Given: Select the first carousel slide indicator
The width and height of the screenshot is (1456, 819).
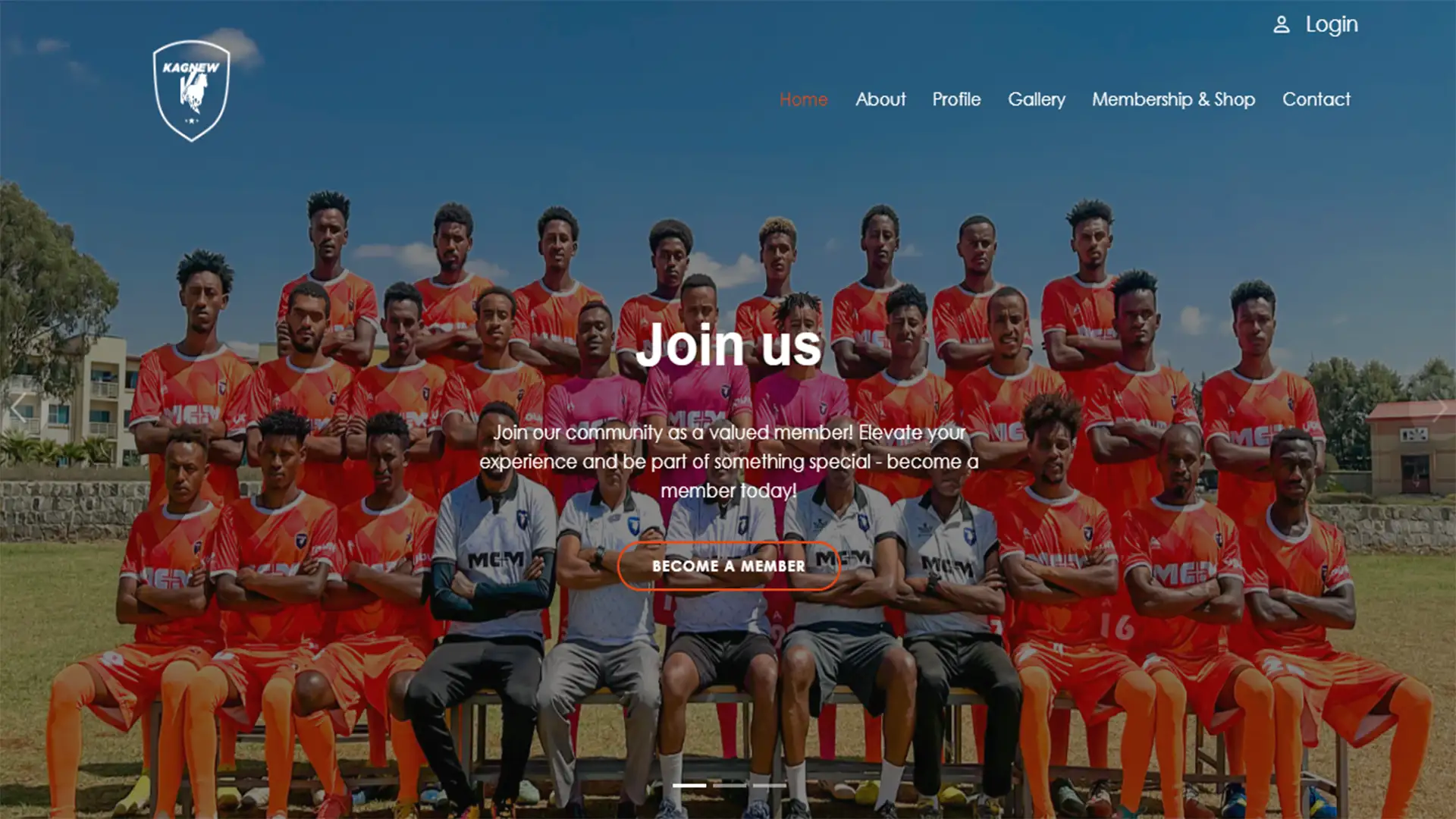Looking at the screenshot, I should [689, 786].
